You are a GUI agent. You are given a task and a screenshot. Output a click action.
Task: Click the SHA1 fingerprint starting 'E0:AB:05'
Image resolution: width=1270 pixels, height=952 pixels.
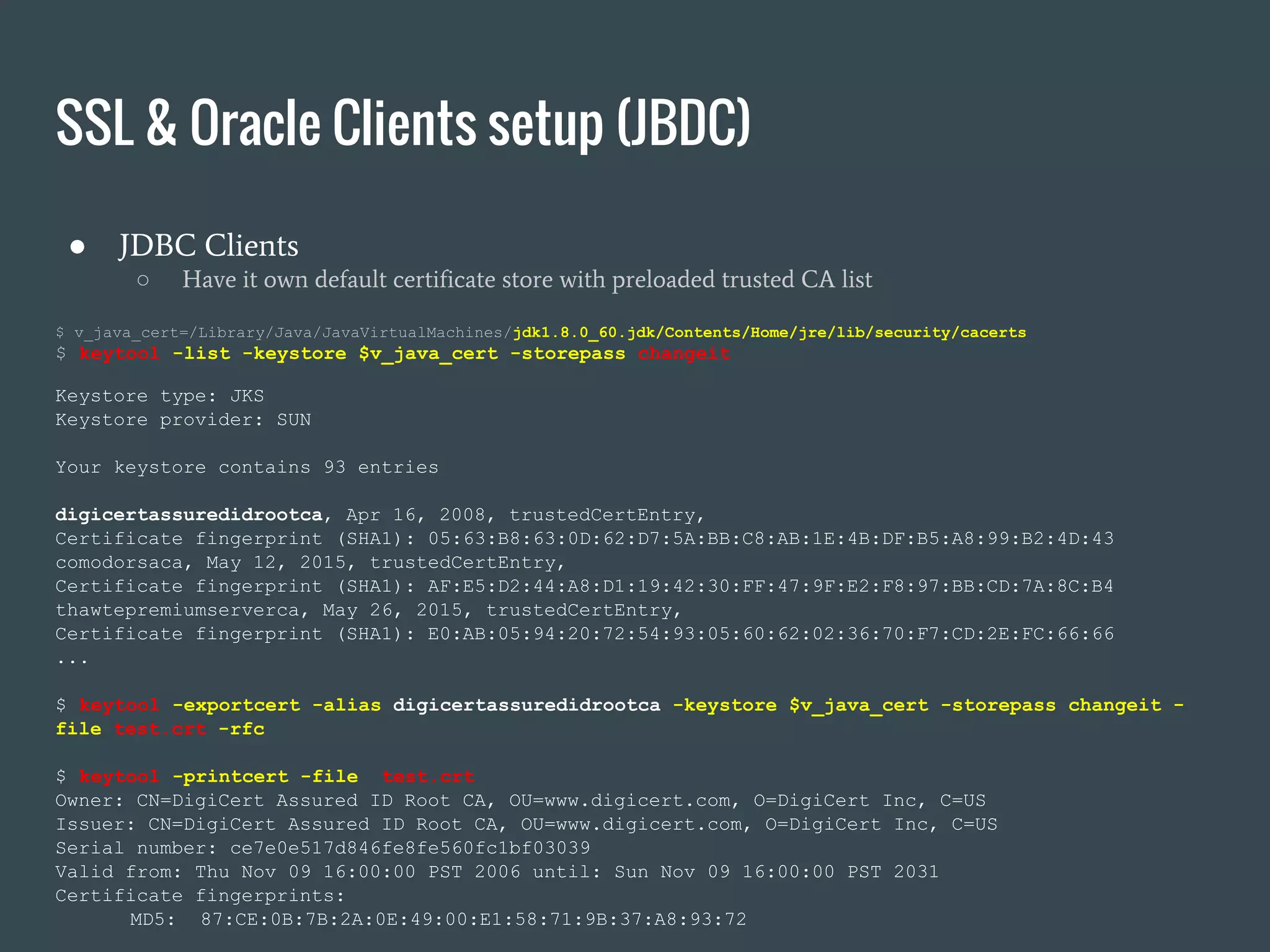tap(585, 634)
